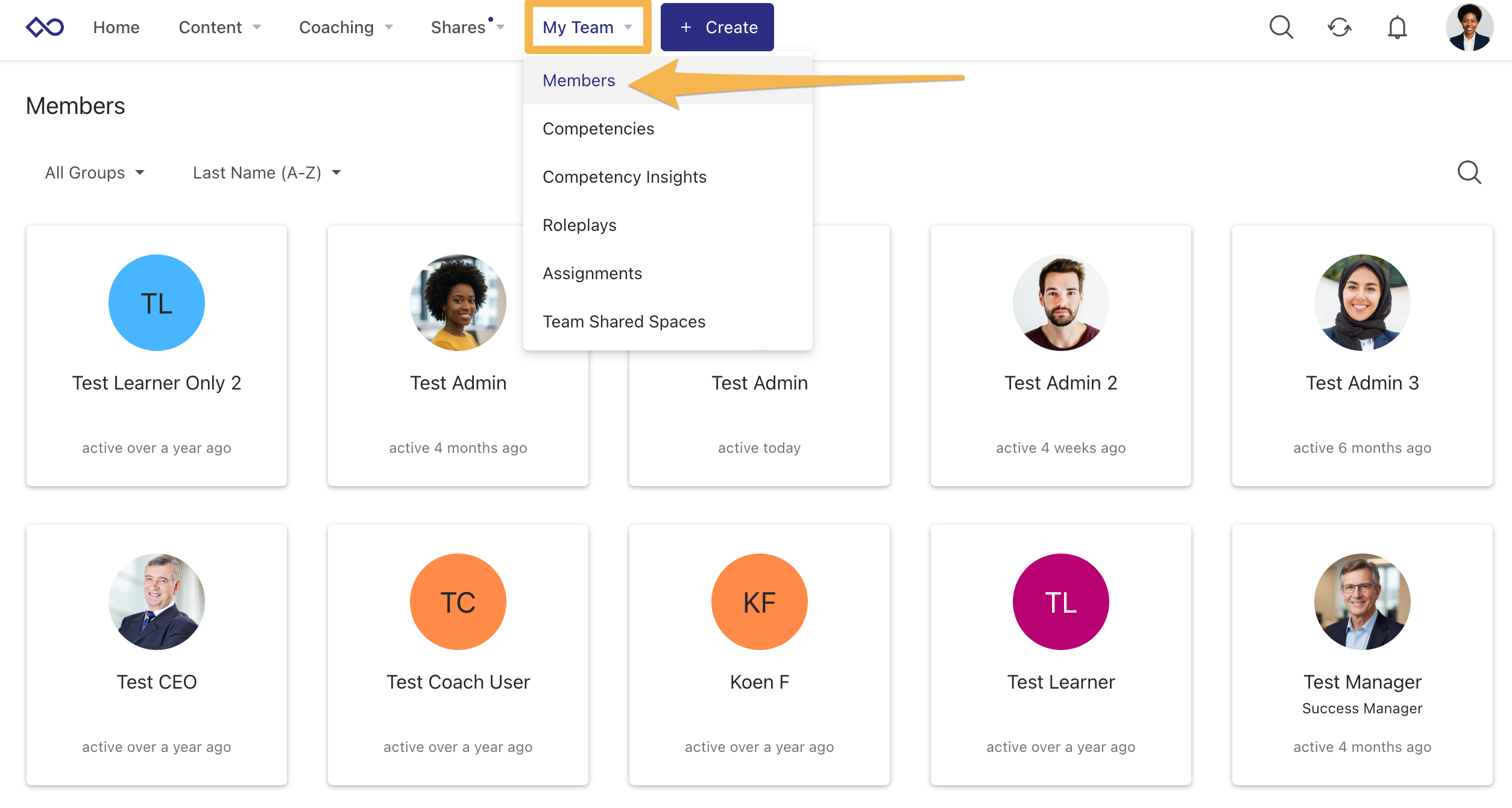
Task: Click the sync refresh icon
Action: click(1339, 27)
